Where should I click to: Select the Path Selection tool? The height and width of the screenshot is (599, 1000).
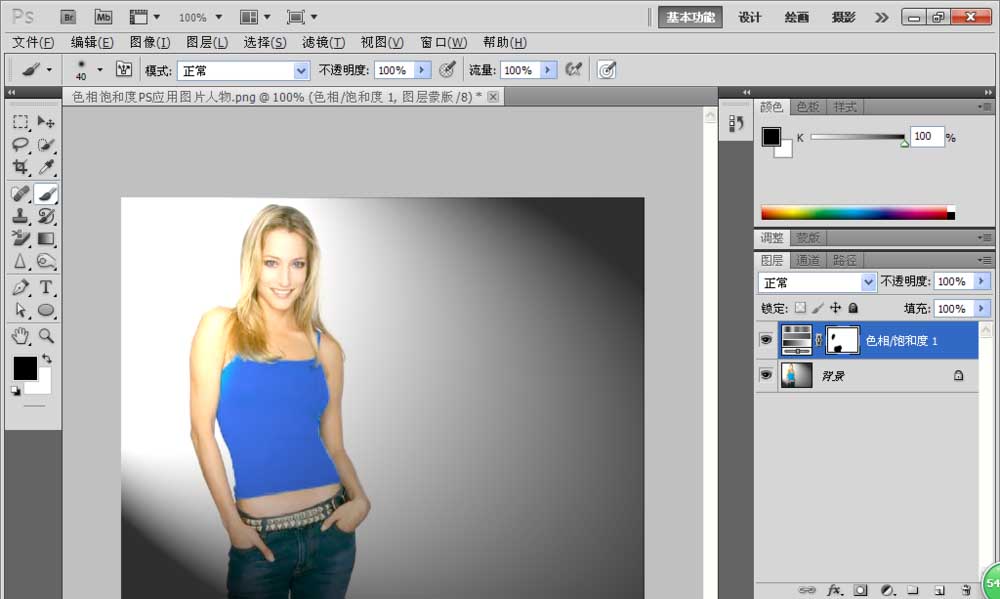point(20,311)
